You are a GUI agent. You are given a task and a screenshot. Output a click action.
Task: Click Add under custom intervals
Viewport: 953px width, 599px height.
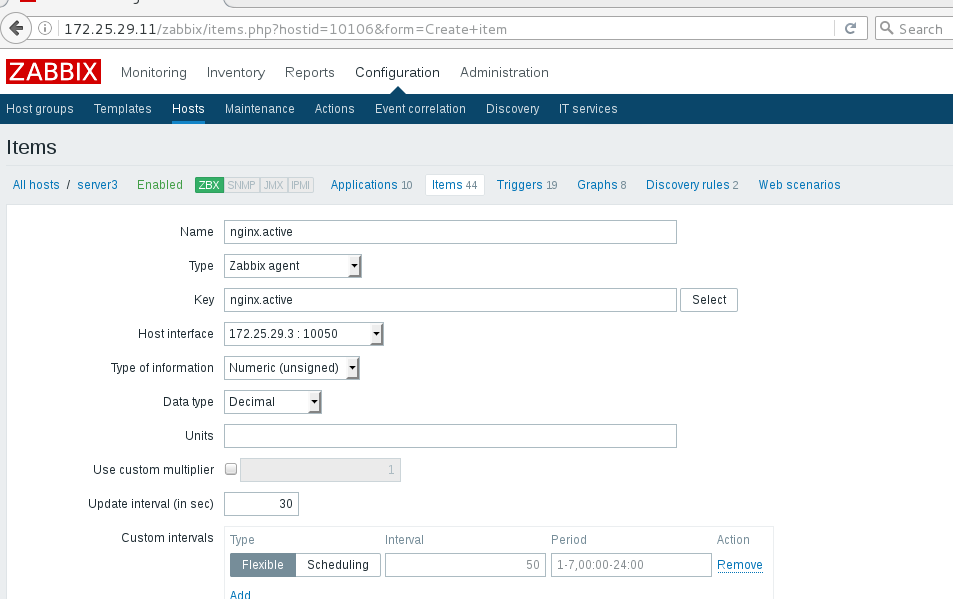point(240,594)
